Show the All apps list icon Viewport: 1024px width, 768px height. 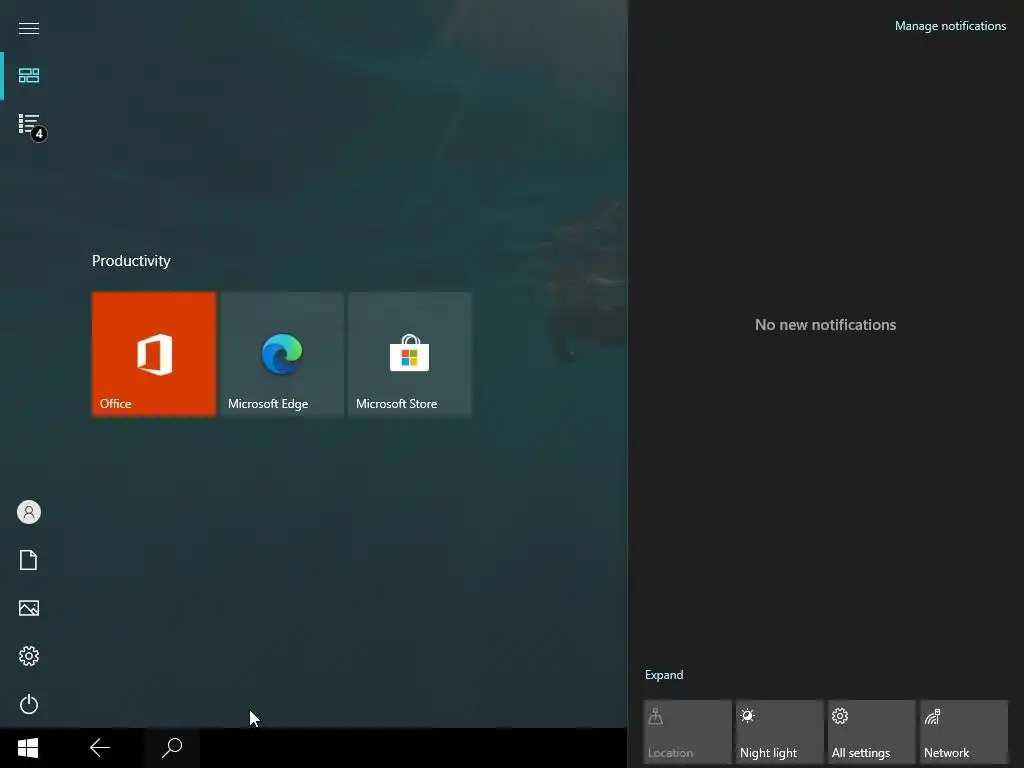pyautogui.click(x=31, y=125)
